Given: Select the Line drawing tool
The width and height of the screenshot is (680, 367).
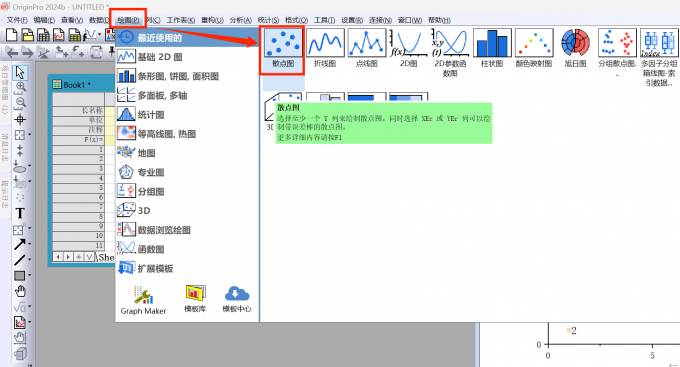Looking at the screenshot, I should pos(20,260).
